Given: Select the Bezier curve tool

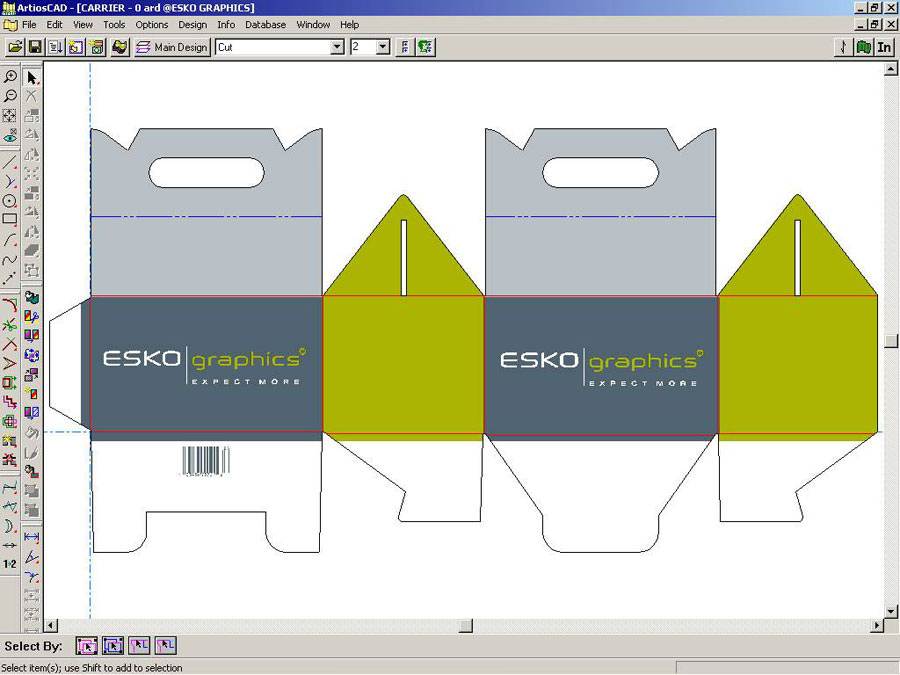Looking at the screenshot, I should [x=10, y=259].
